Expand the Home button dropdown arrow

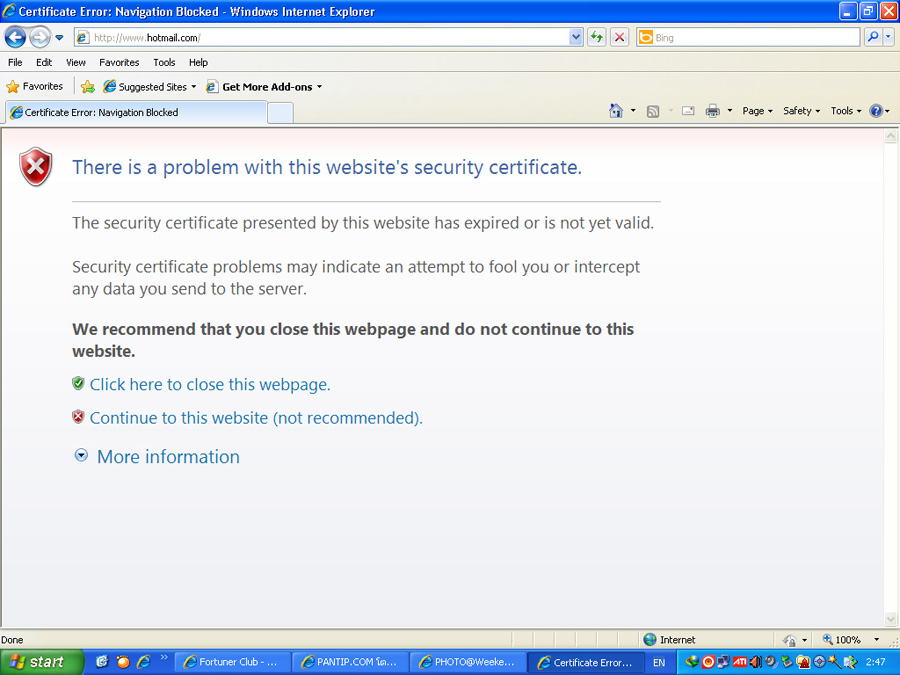click(633, 111)
